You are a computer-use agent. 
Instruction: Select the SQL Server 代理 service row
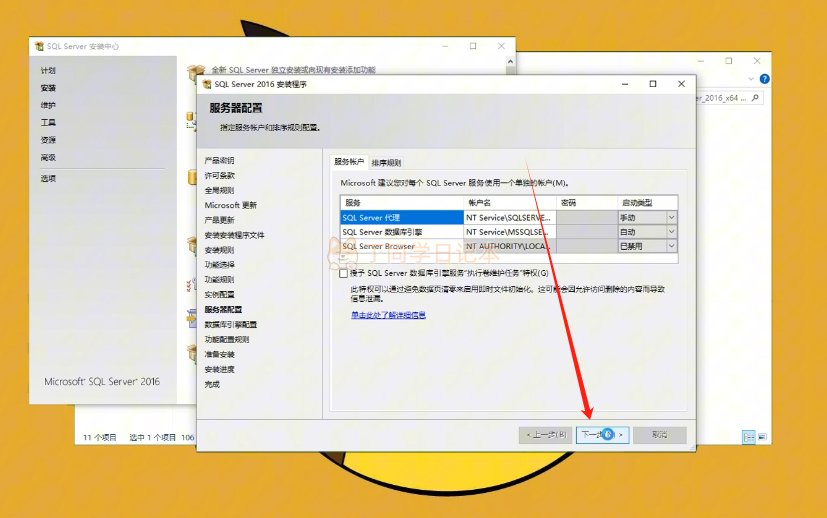[401, 217]
